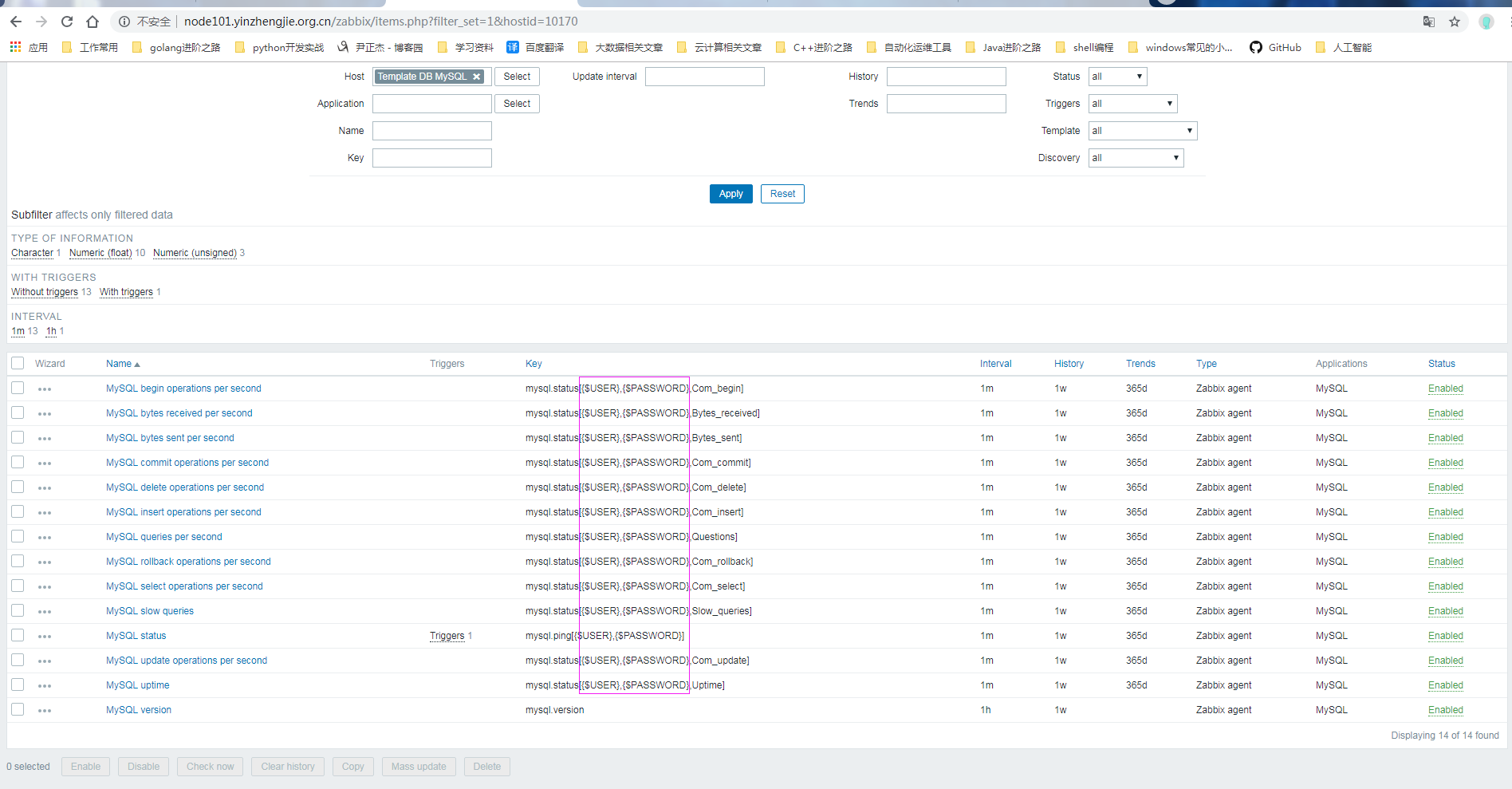
Task: Check the MySQL queries per second row
Action: click(x=18, y=536)
